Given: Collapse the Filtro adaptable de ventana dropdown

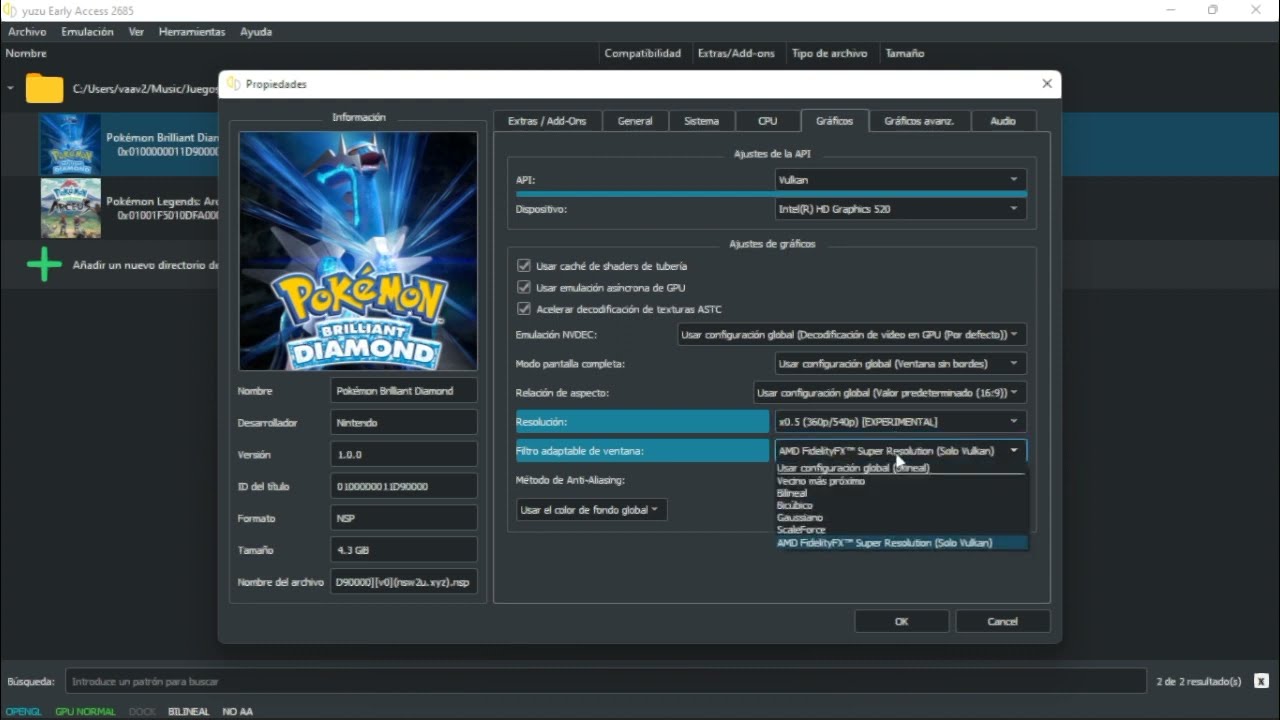Looking at the screenshot, I should point(900,451).
